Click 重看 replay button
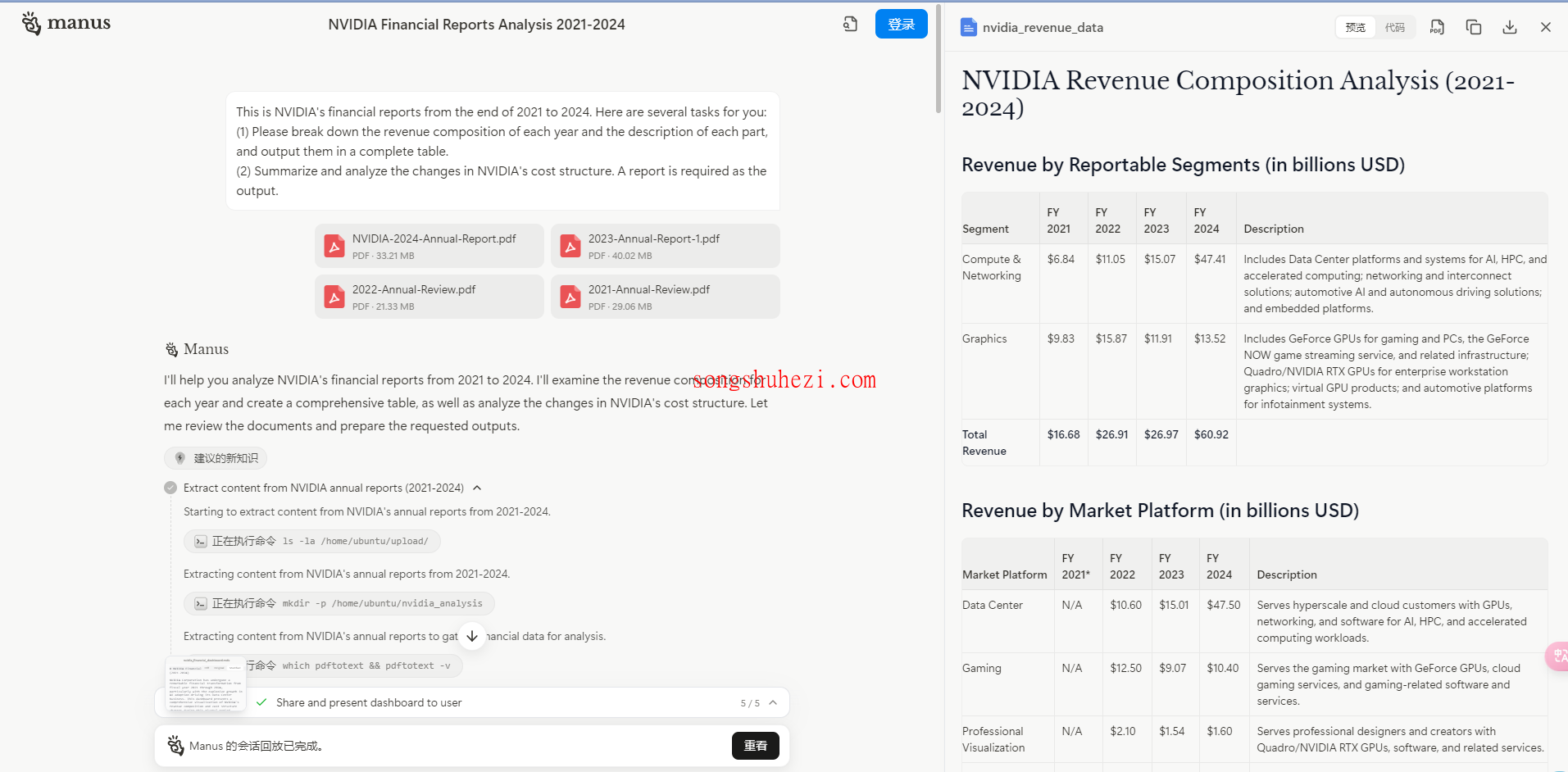1568x772 pixels. 755,746
